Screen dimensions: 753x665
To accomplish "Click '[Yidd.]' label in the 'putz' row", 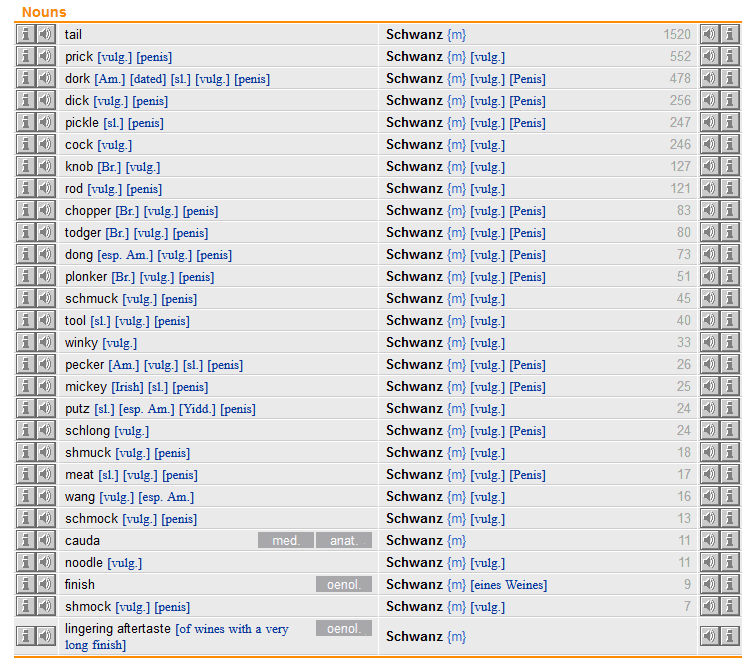I will click(197, 409).
